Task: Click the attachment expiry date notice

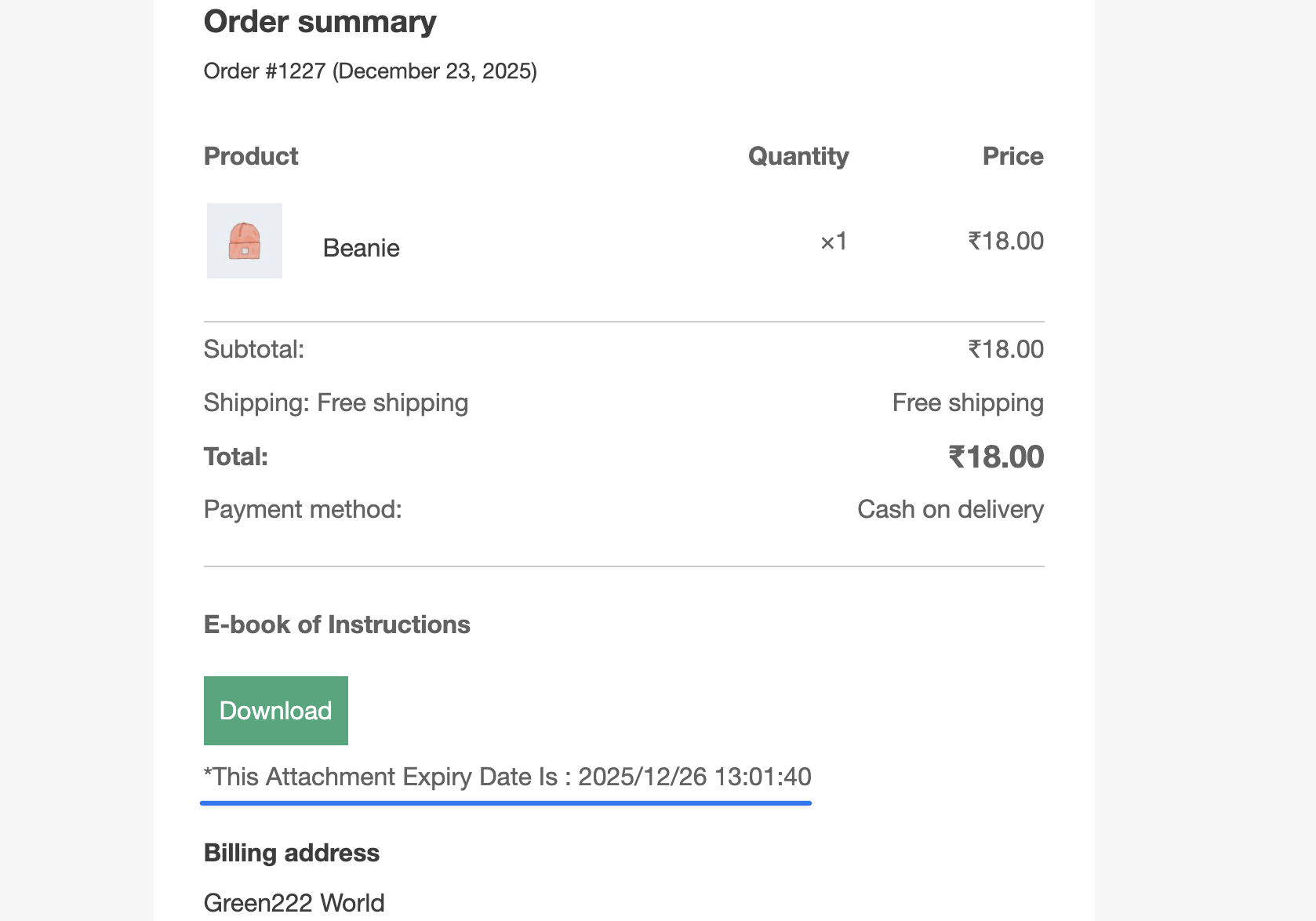Action: [x=507, y=777]
